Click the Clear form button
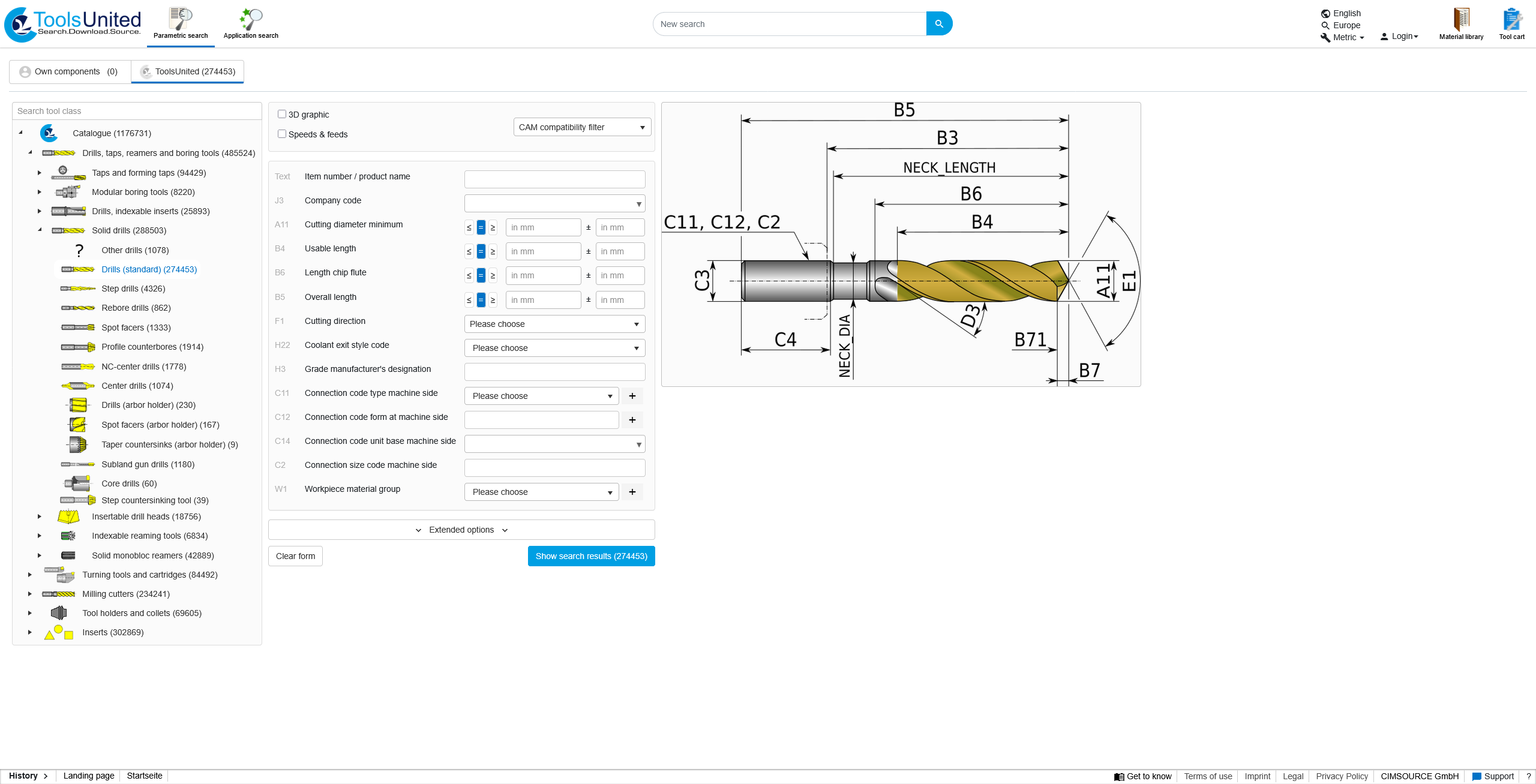 pyautogui.click(x=295, y=556)
